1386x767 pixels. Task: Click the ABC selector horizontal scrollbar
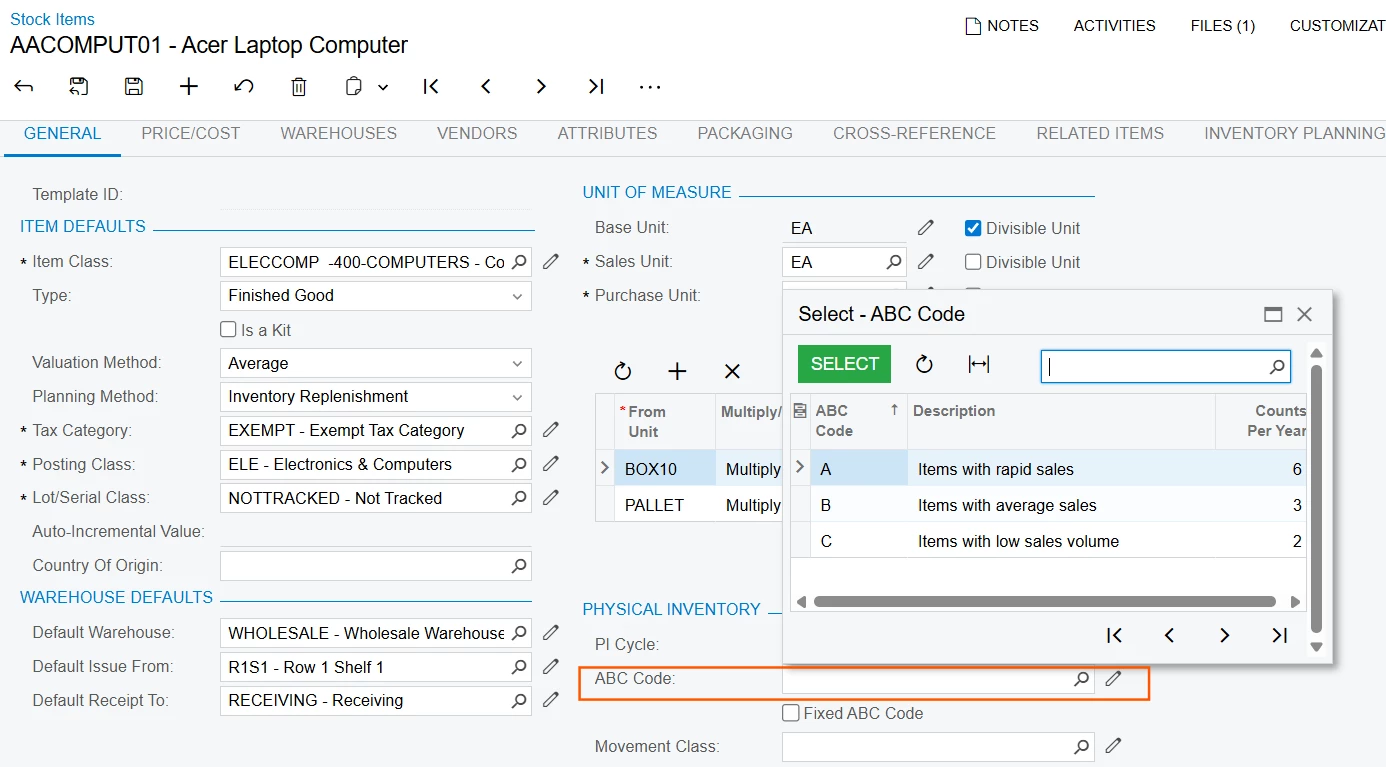(1045, 602)
